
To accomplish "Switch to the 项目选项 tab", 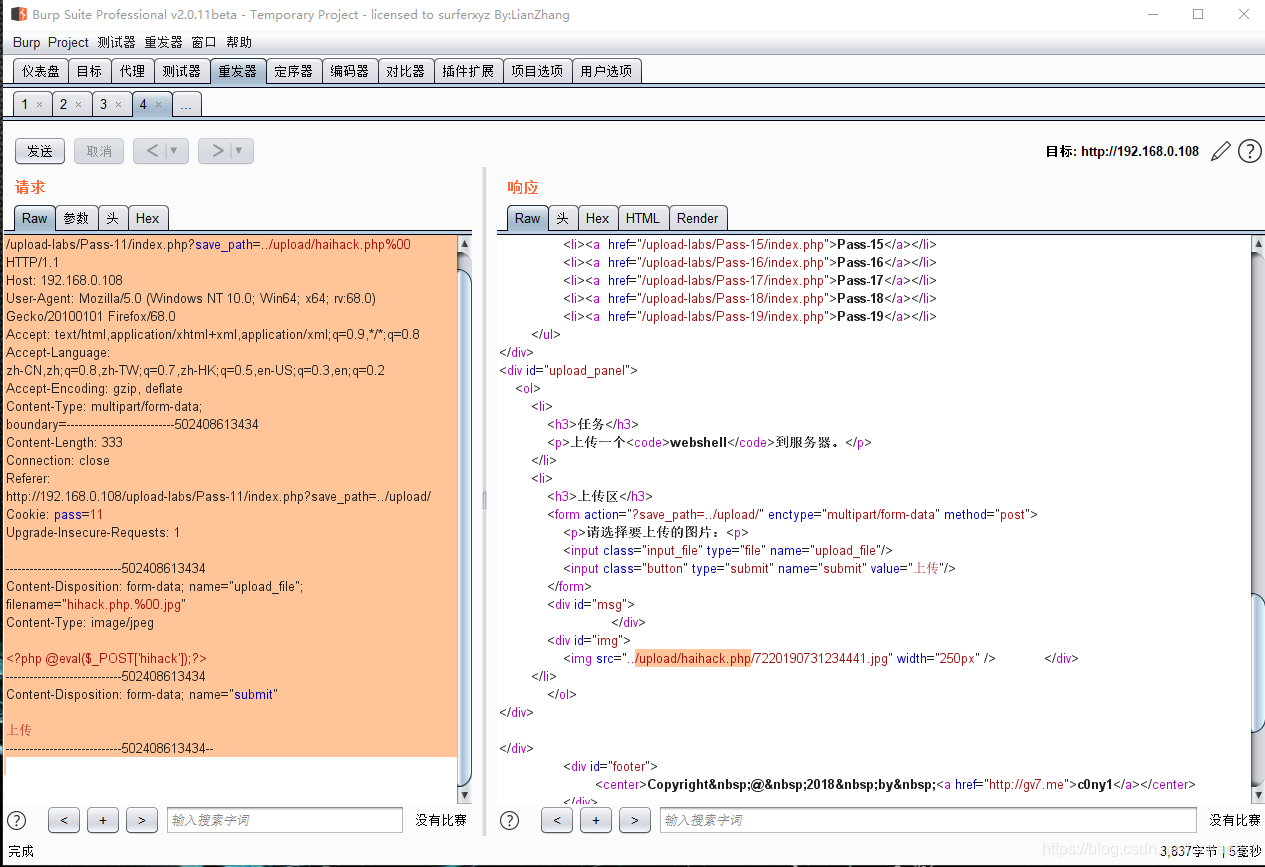I will (x=537, y=71).
